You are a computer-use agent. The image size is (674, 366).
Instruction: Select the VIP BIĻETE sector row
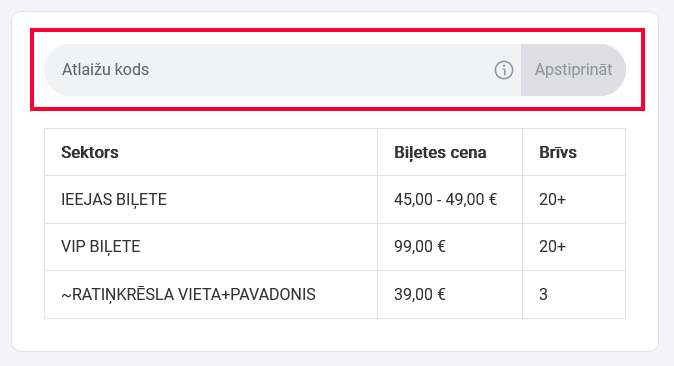tap(335, 247)
